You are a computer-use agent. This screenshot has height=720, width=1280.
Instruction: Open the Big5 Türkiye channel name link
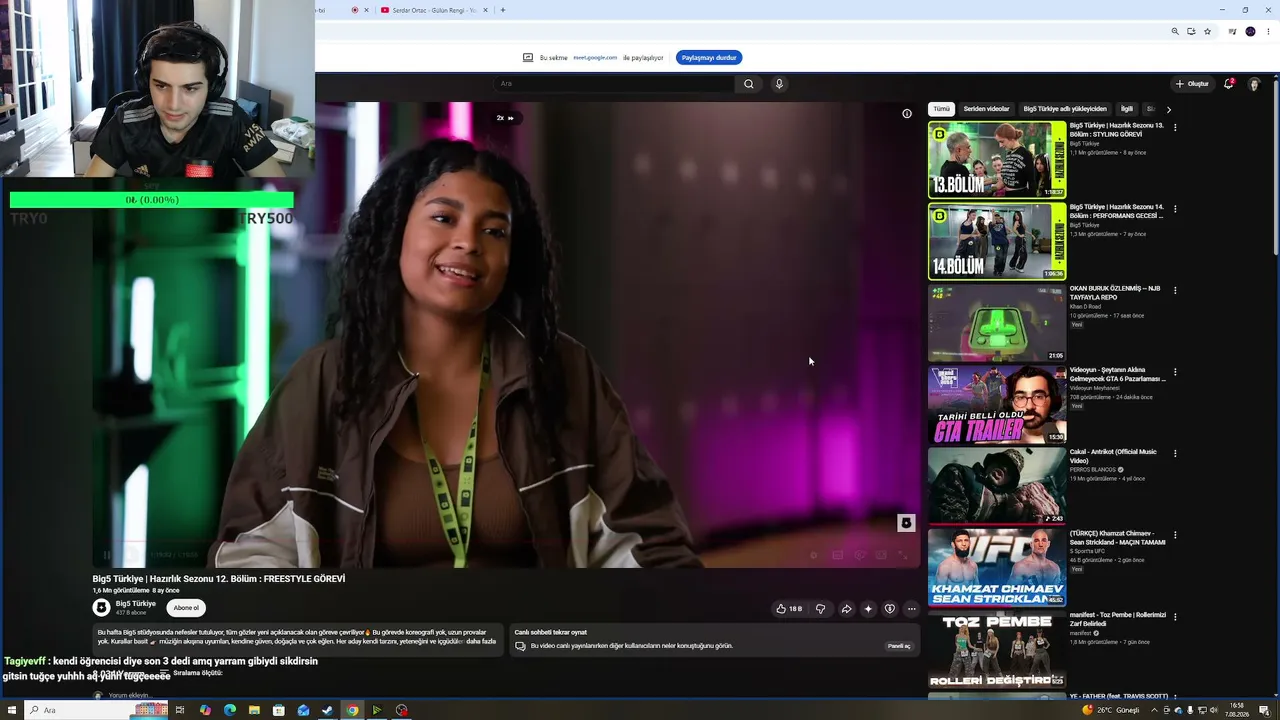click(136, 604)
